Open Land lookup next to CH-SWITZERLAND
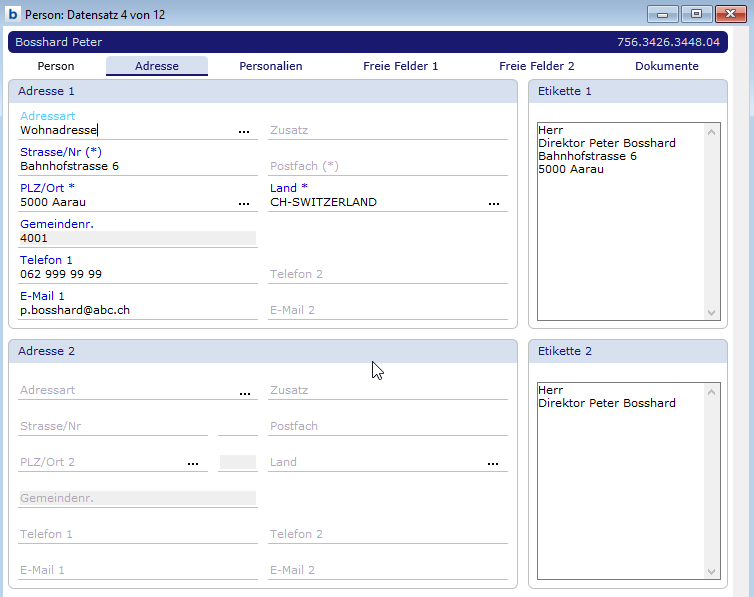 point(493,203)
